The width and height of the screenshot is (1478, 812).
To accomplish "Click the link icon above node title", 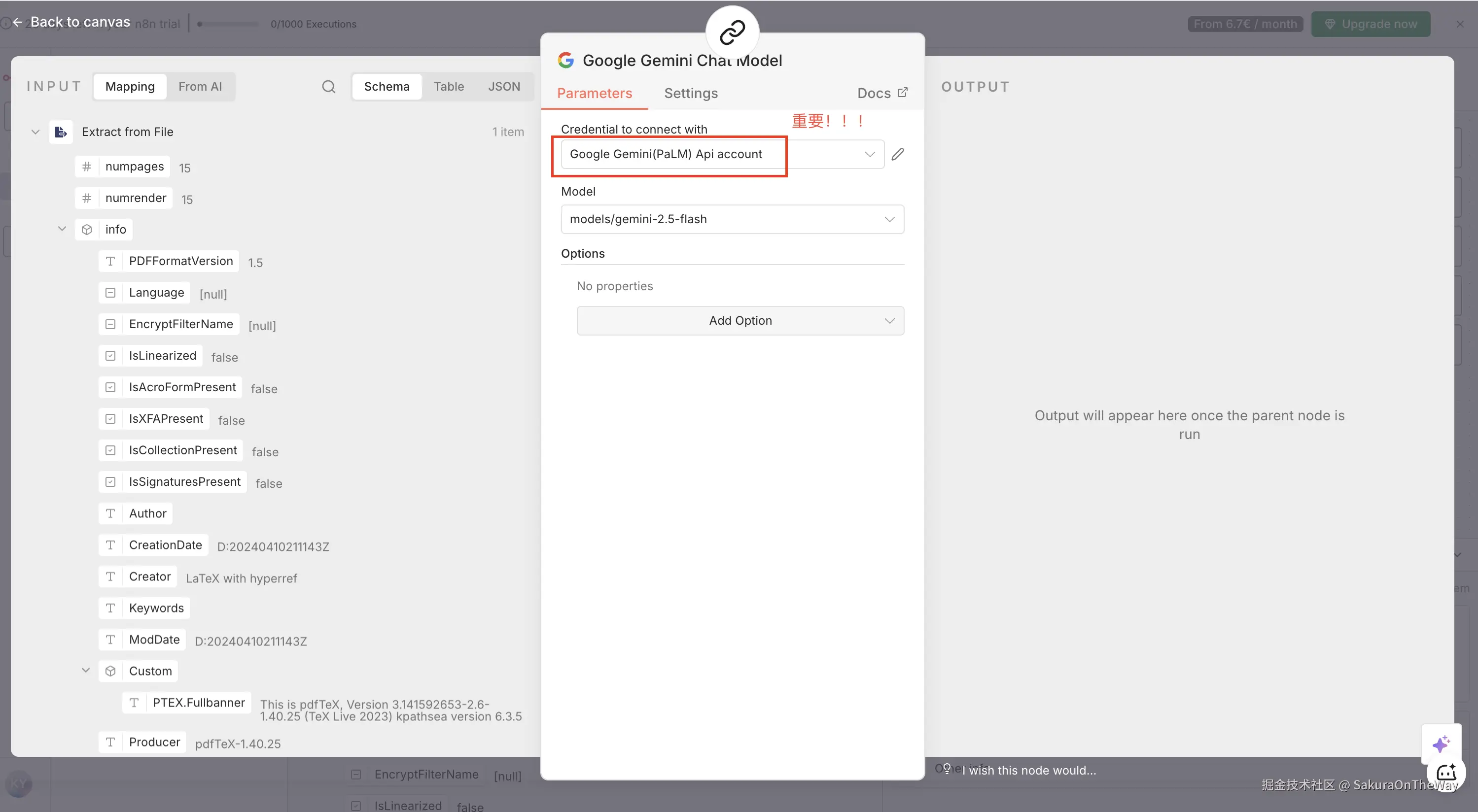I will [732, 32].
